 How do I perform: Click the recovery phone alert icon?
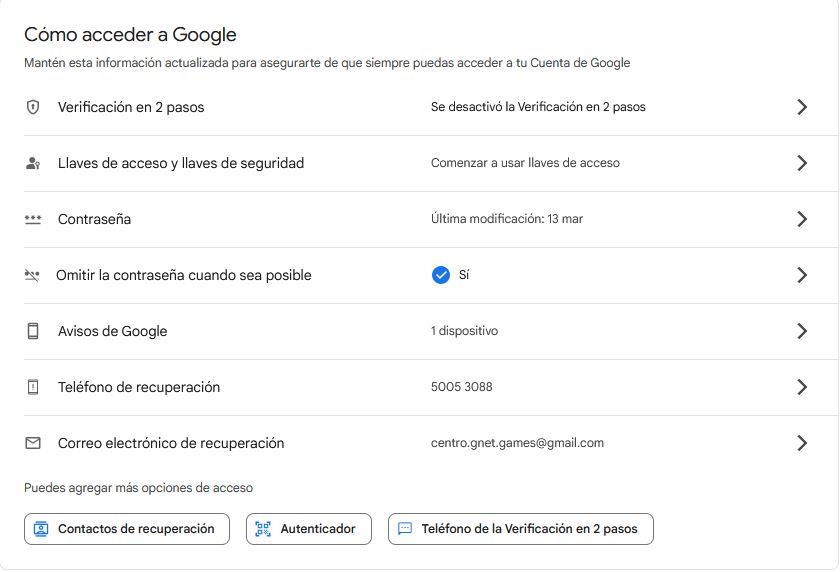coord(33,387)
